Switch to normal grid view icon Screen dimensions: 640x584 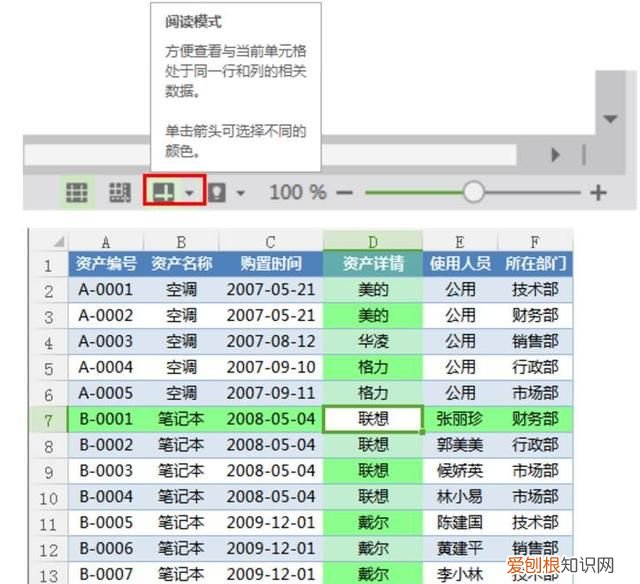click(77, 192)
